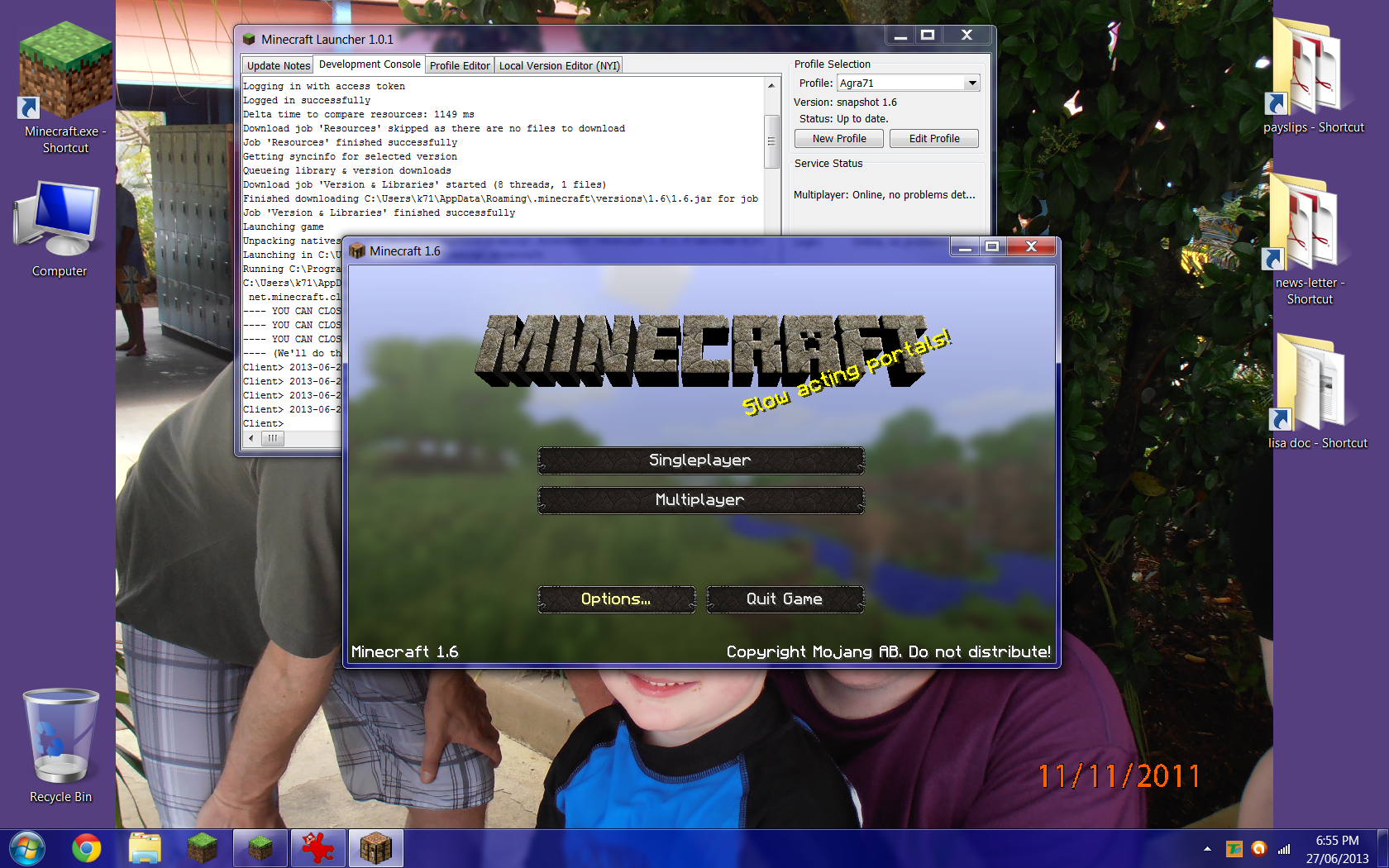
Task: Click the Quit Game button
Action: point(785,599)
